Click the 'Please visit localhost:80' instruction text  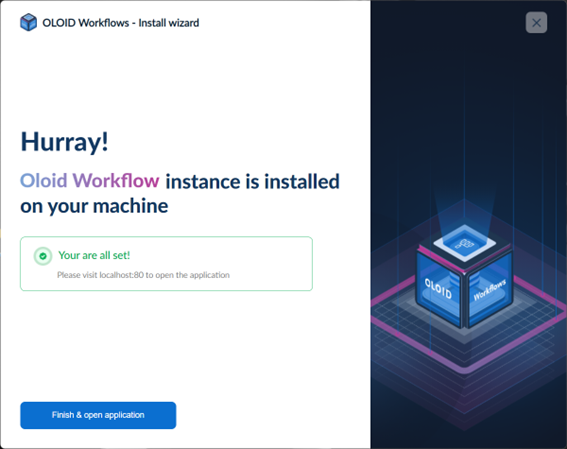pos(143,275)
